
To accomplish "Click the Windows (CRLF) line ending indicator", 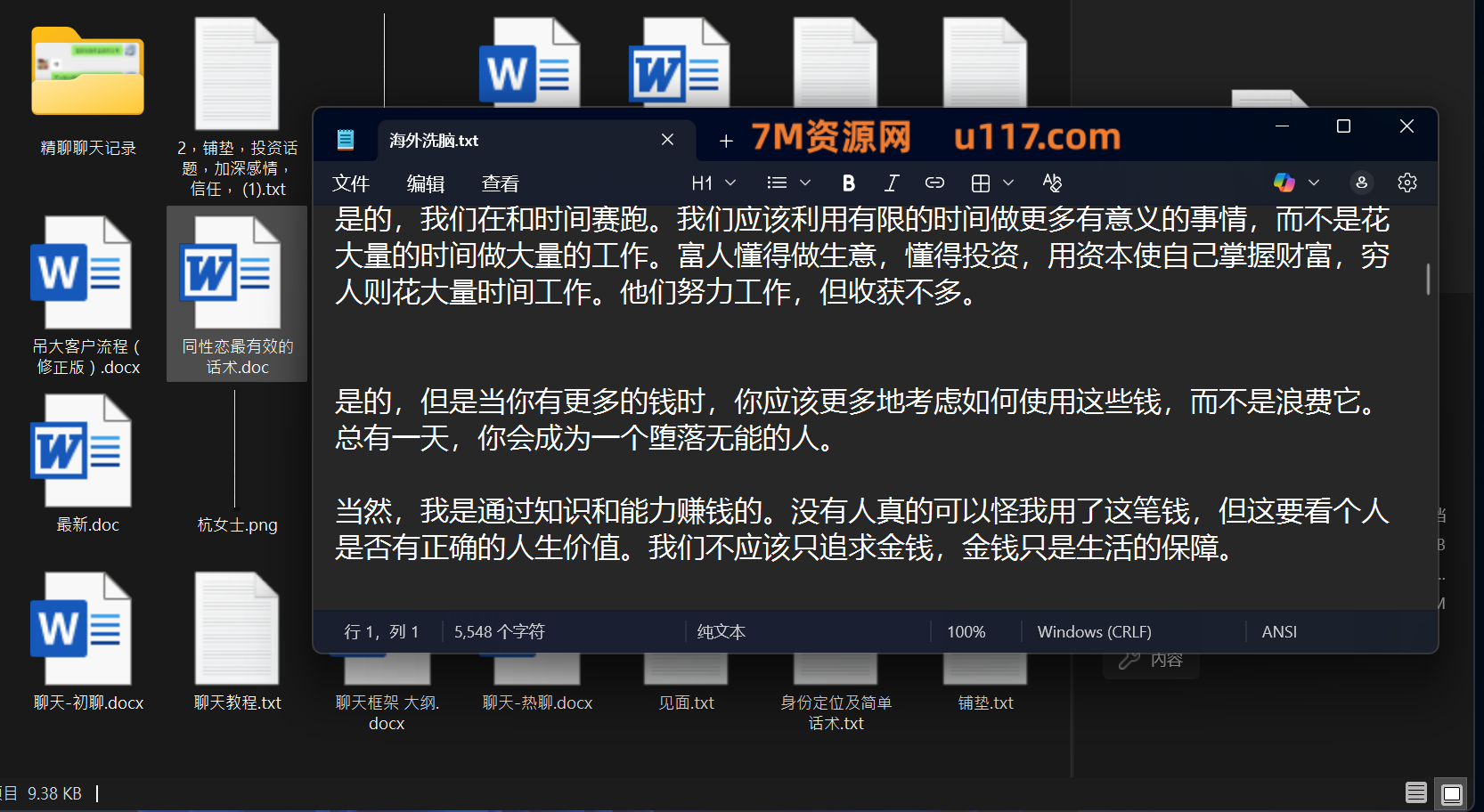I will pyautogui.click(x=1094, y=632).
